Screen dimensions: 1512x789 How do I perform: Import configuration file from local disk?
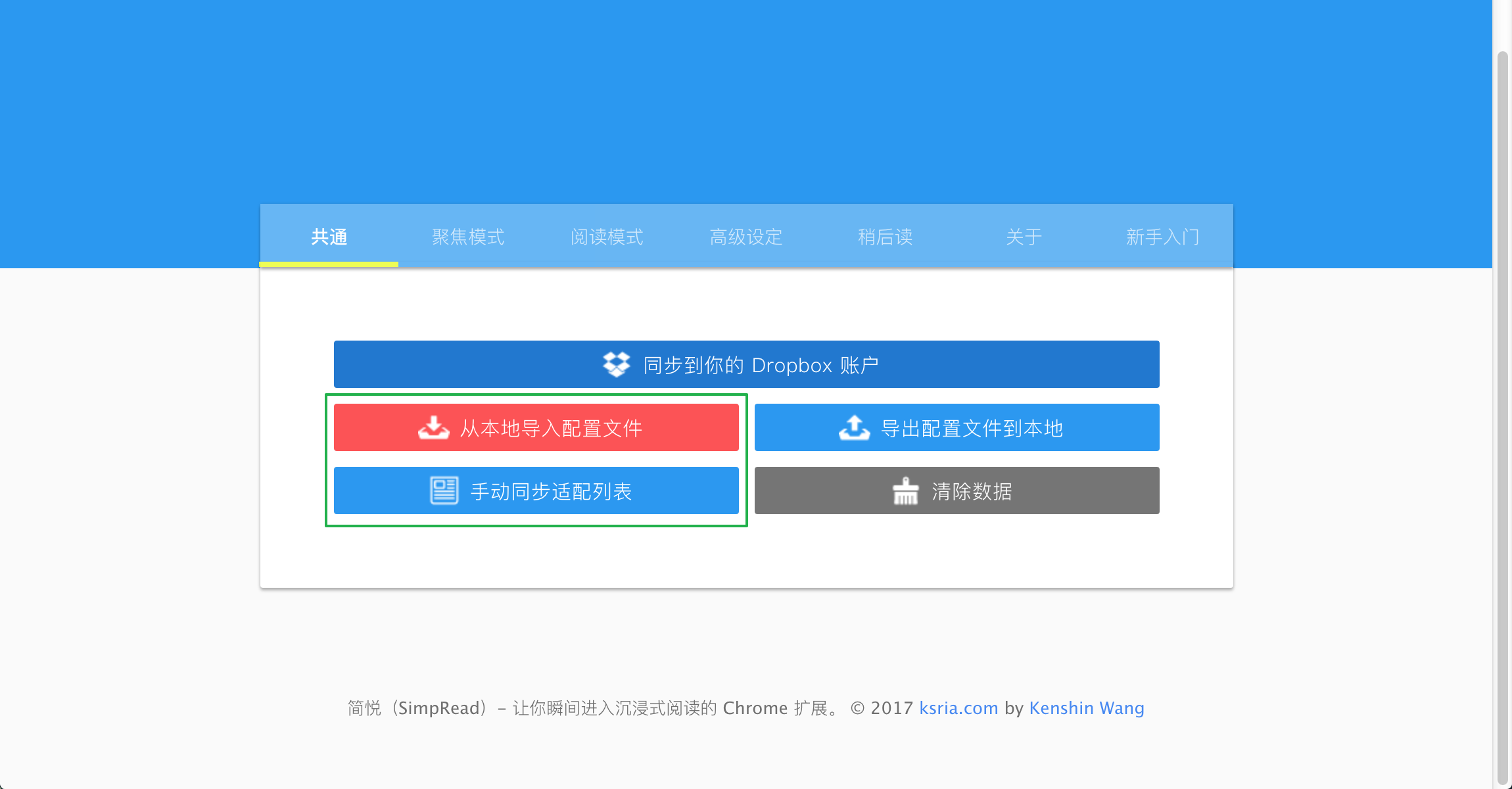[x=536, y=427]
